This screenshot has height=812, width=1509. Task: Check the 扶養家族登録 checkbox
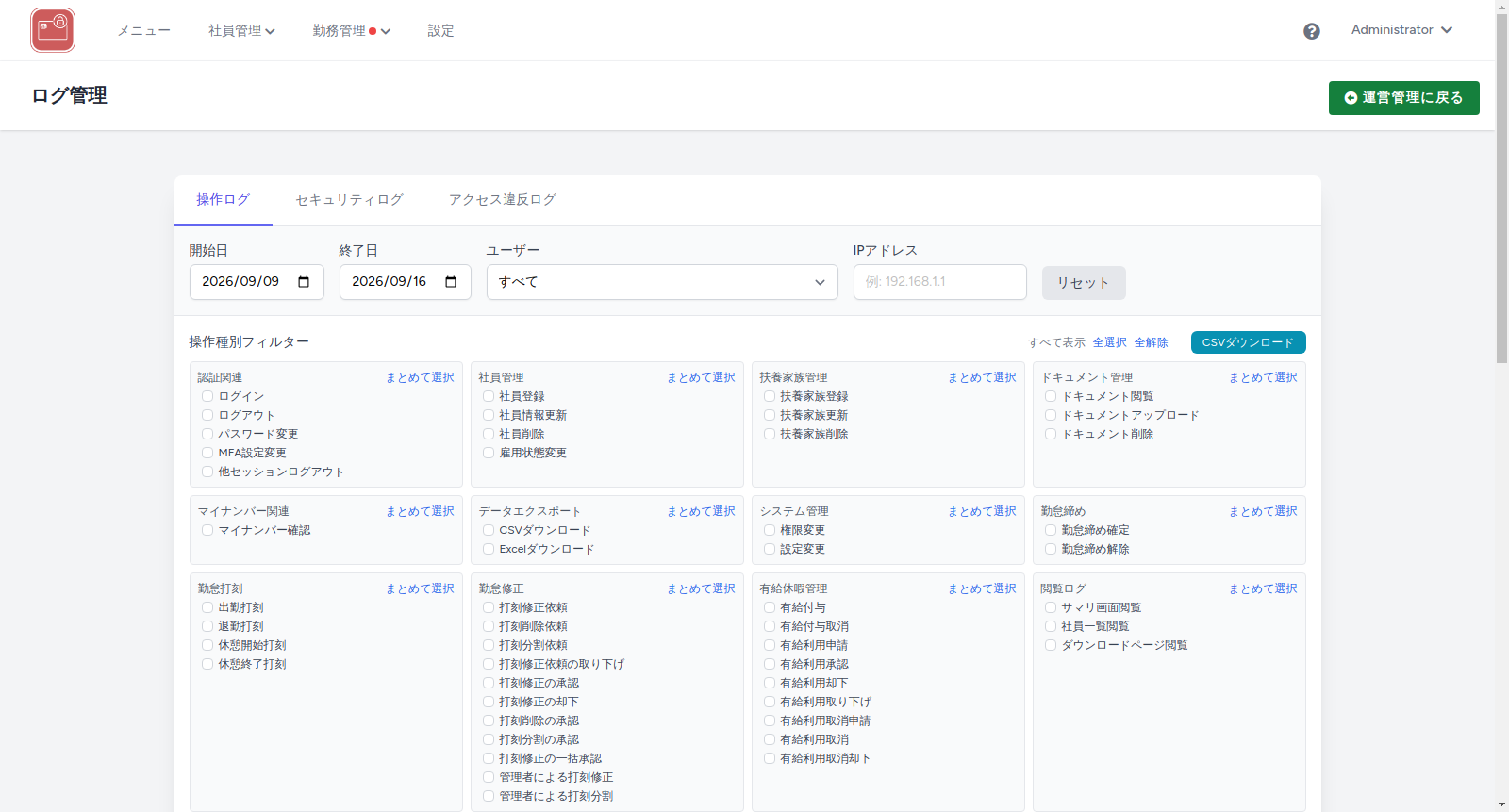point(770,396)
